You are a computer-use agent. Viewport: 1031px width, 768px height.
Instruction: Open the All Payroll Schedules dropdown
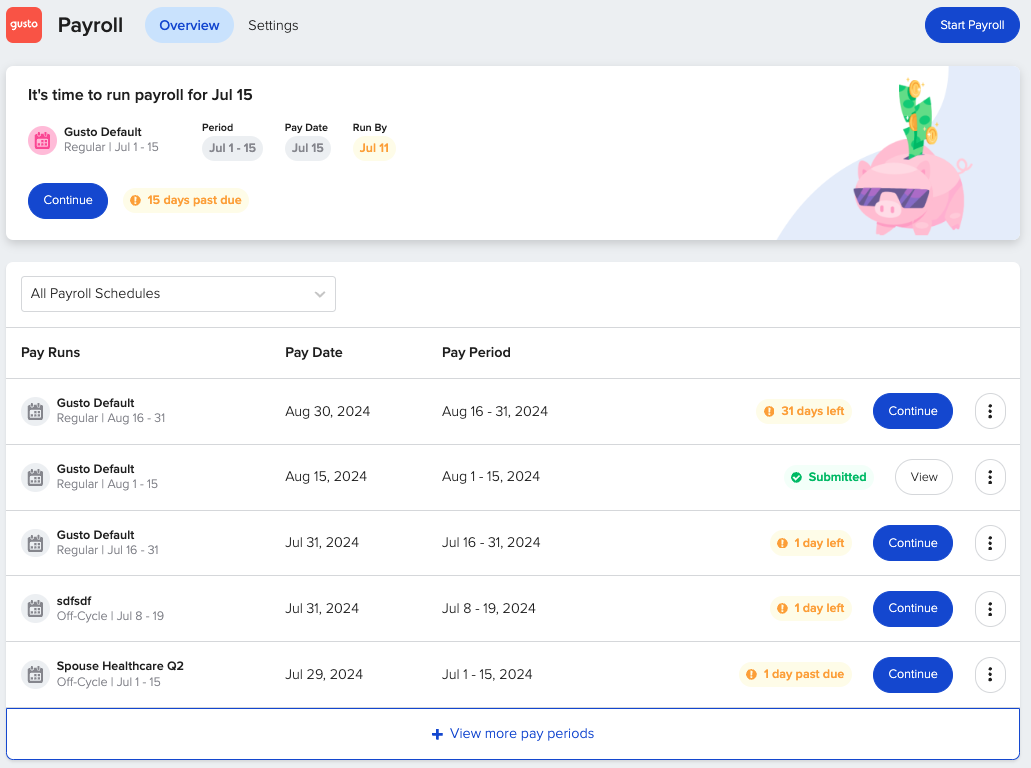point(178,294)
